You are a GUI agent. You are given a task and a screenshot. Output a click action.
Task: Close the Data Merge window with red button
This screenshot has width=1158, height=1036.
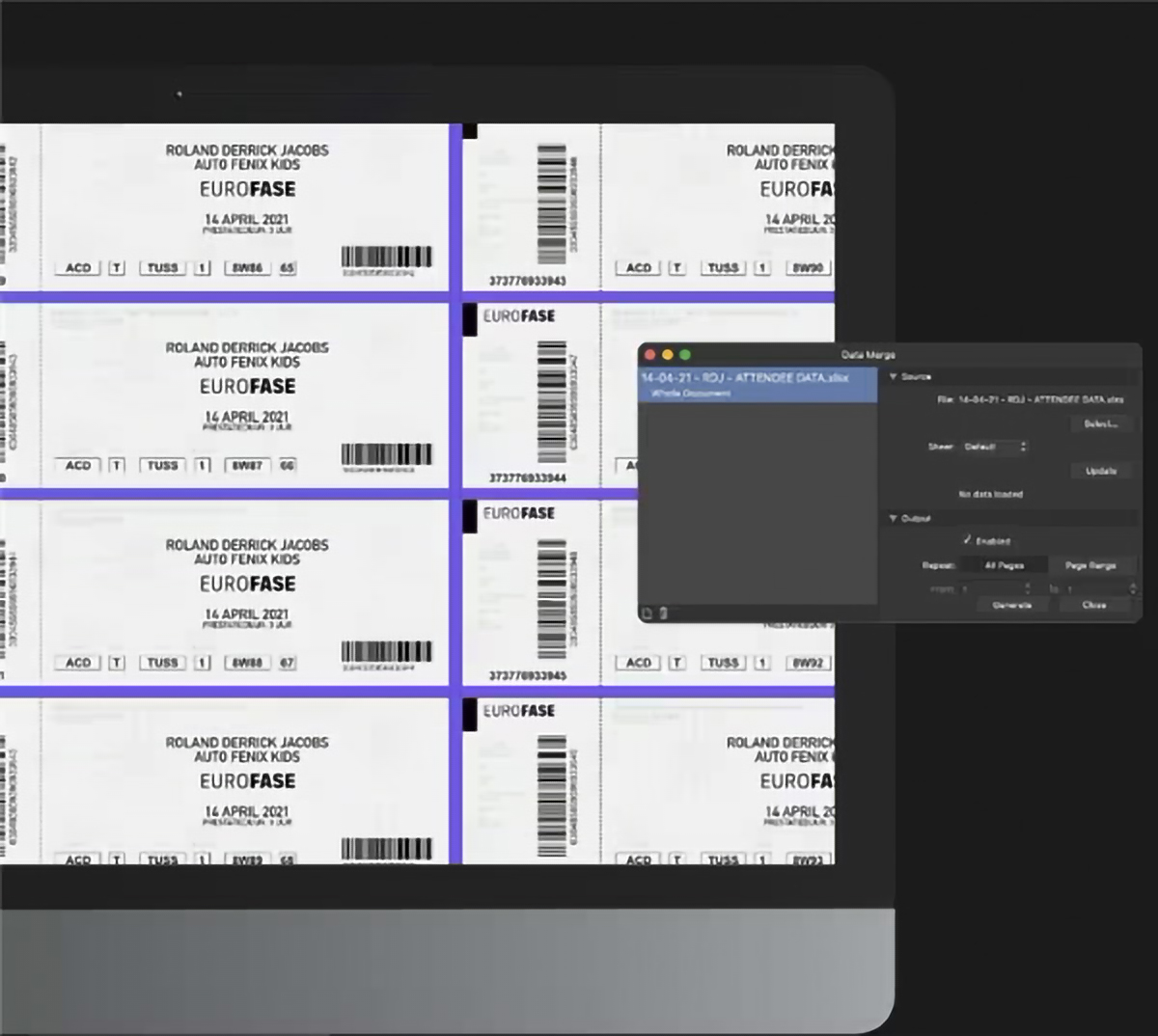coord(650,355)
